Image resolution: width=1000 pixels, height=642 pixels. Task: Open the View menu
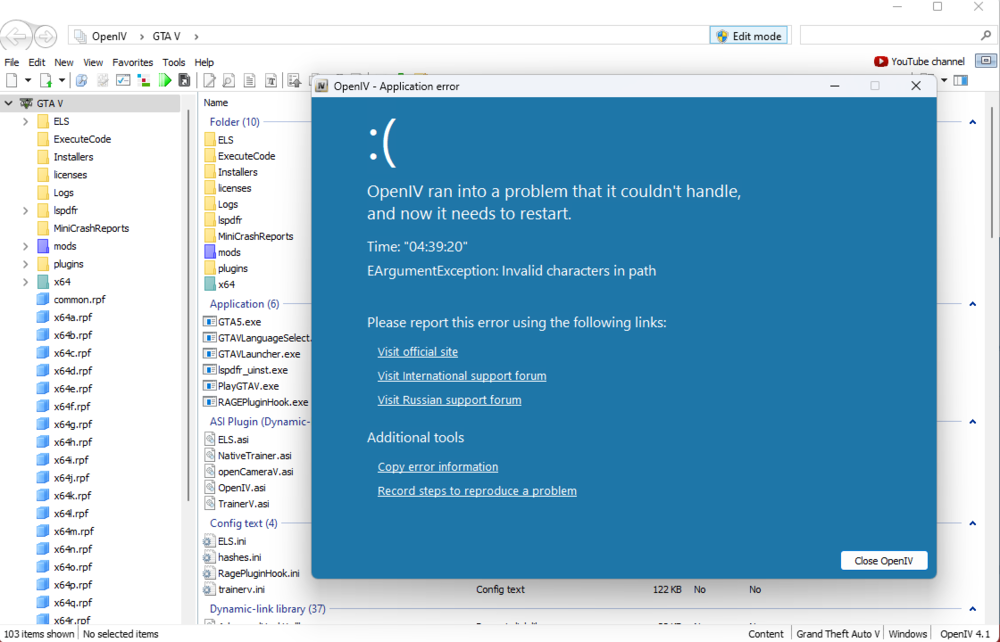[x=93, y=62]
